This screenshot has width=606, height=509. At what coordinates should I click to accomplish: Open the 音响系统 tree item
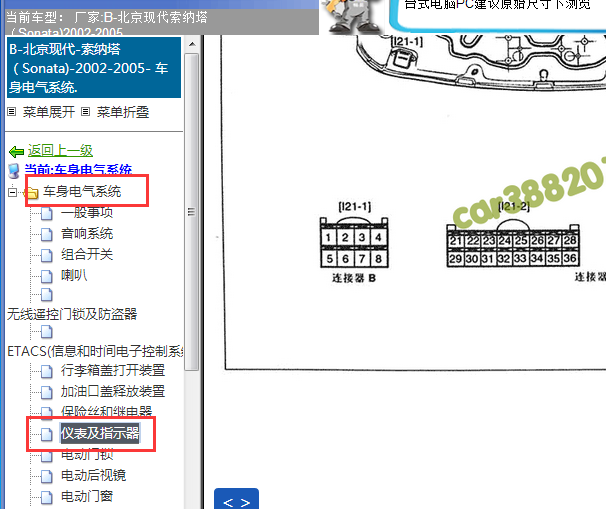click(x=87, y=233)
